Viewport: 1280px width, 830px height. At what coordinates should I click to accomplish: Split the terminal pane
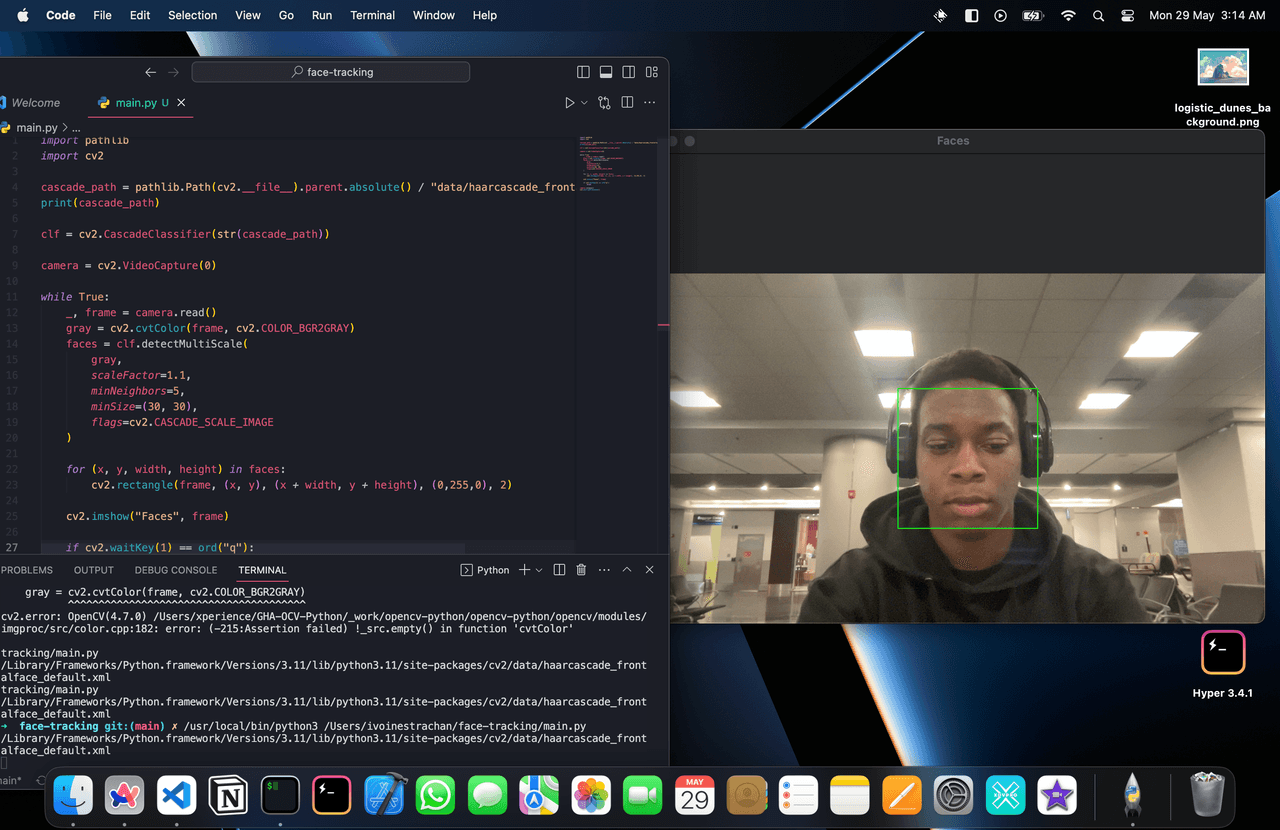[x=560, y=570]
